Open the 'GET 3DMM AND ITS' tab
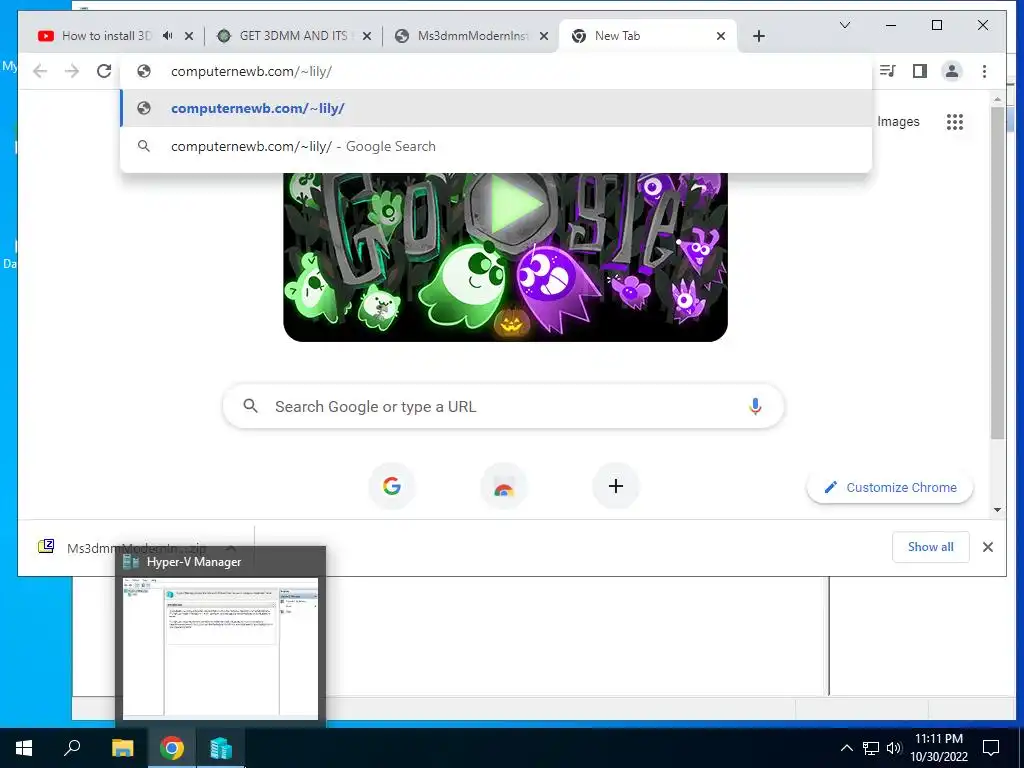 point(287,36)
